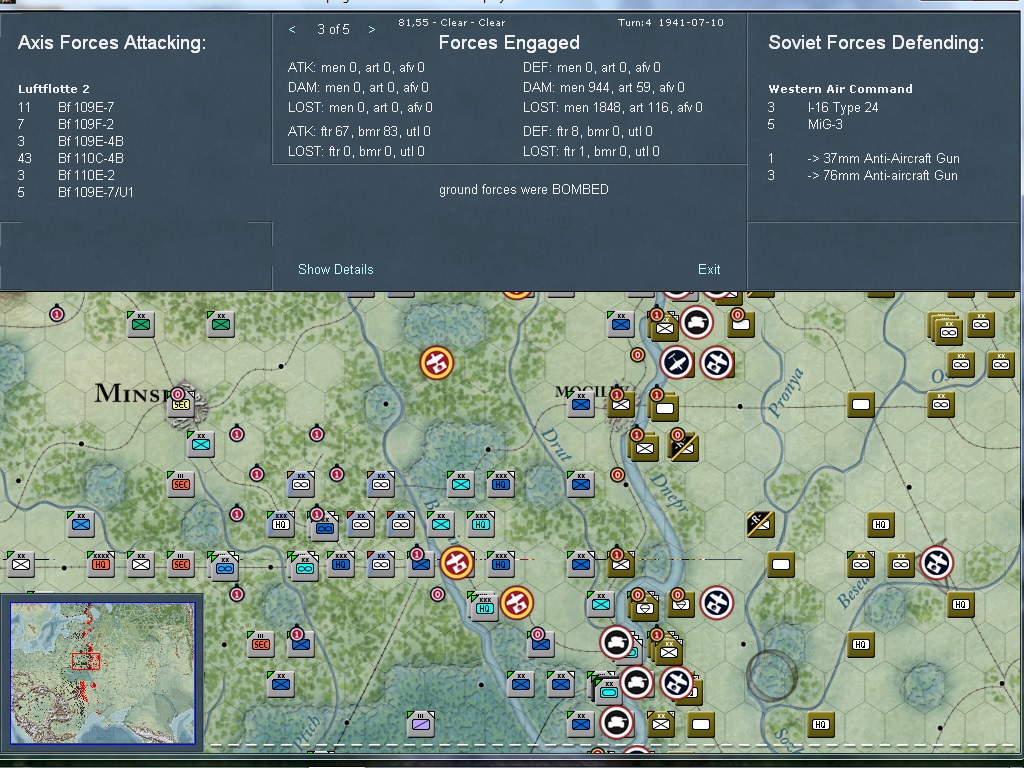1024x768 pixels.
Task: Select blue XX infantry at Mogilev
Action: coord(581,404)
